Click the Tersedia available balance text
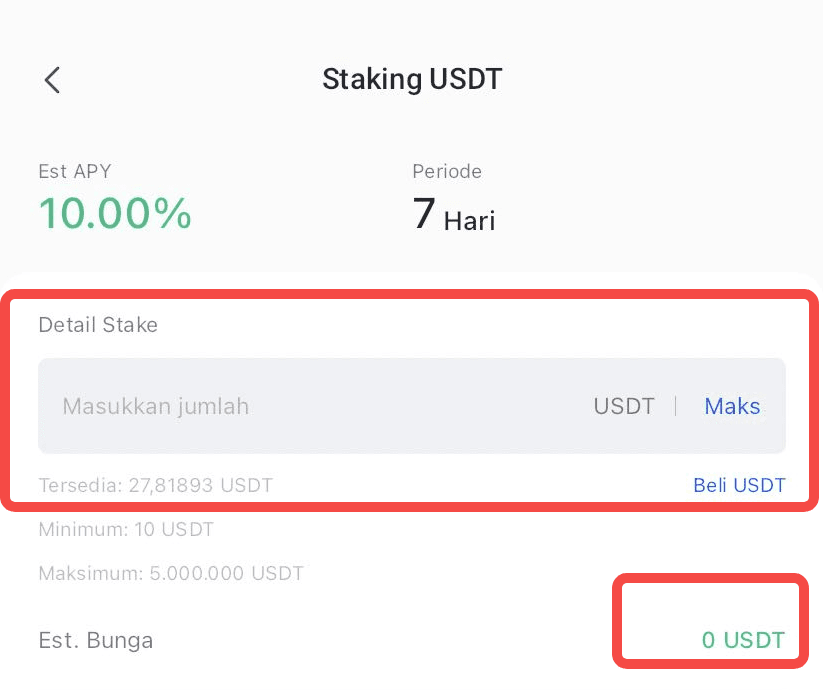823x690 pixels. (x=155, y=485)
